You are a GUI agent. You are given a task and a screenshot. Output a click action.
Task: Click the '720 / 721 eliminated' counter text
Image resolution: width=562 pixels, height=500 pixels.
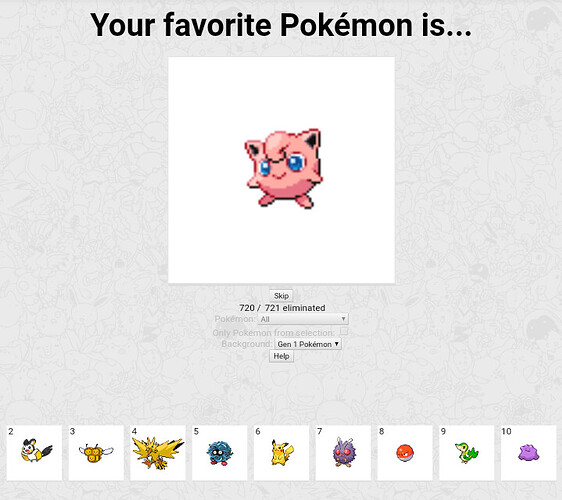coord(282,308)
